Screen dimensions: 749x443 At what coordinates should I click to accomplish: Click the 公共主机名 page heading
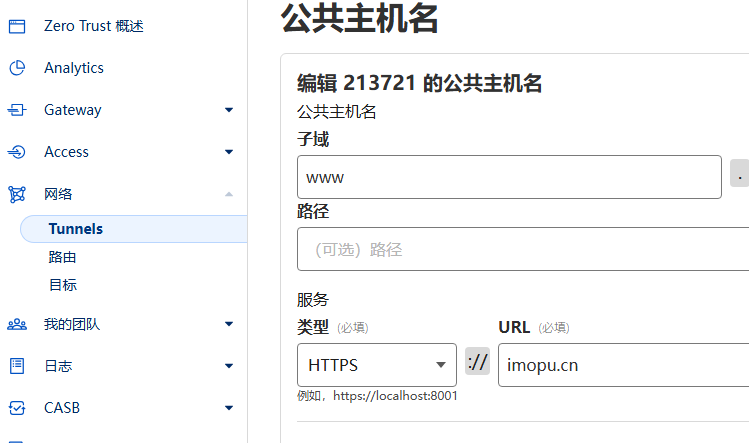360,18
